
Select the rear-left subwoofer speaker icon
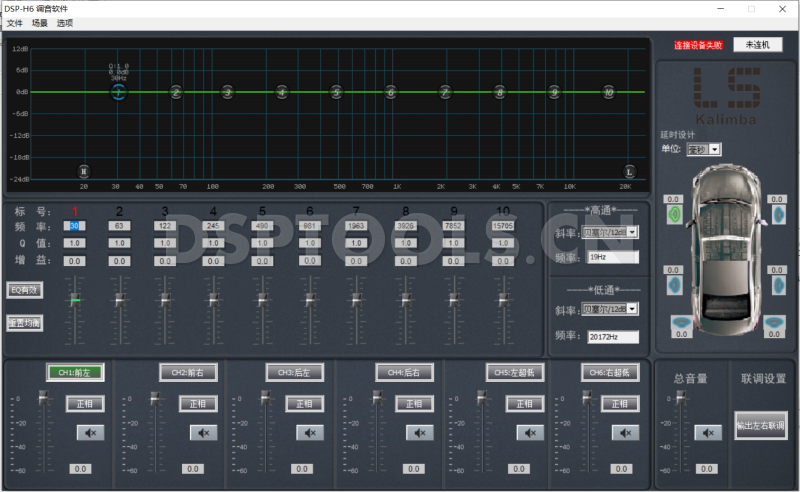[x=681, y=321]
